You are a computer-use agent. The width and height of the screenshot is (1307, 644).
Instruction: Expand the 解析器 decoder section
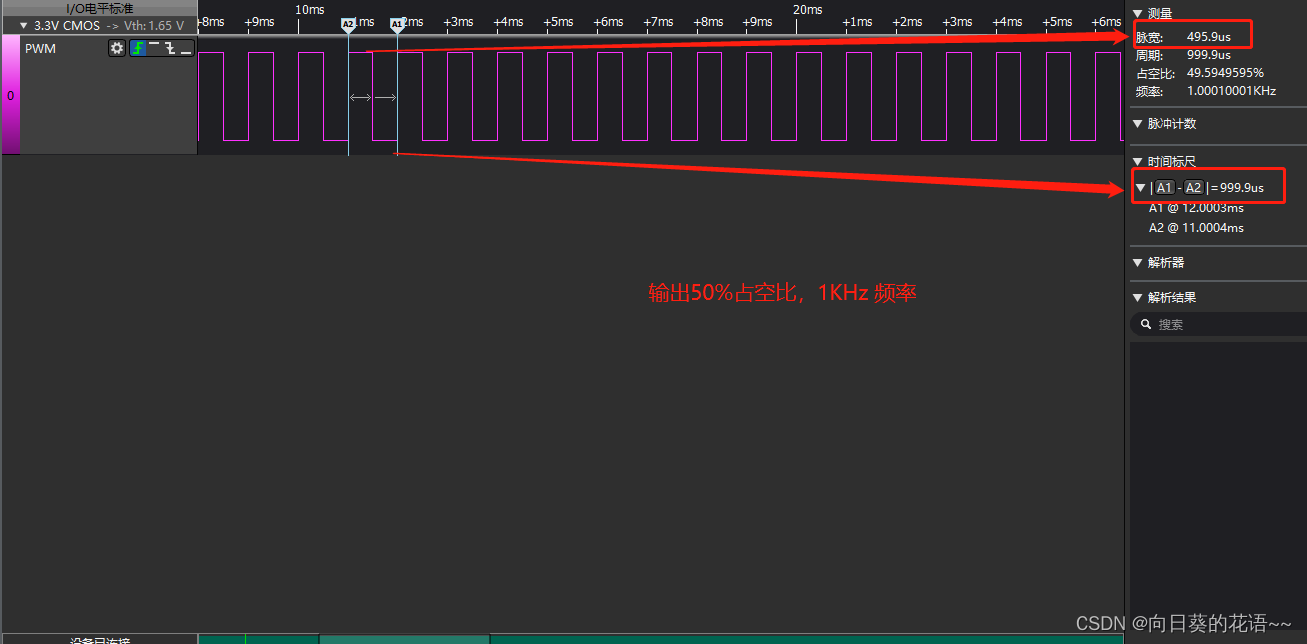tap(1139, 262)
